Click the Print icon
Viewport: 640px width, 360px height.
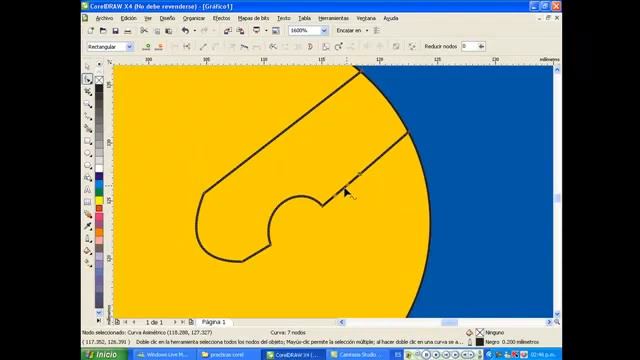128,31
